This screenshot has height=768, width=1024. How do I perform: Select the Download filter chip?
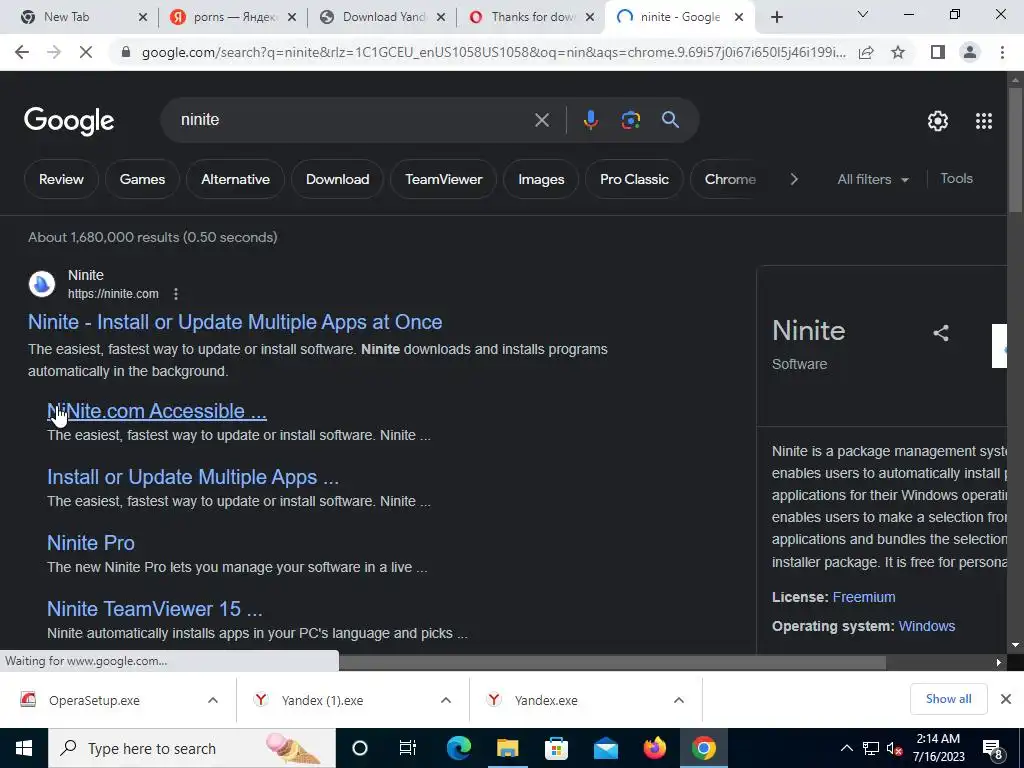pos(338,179)
